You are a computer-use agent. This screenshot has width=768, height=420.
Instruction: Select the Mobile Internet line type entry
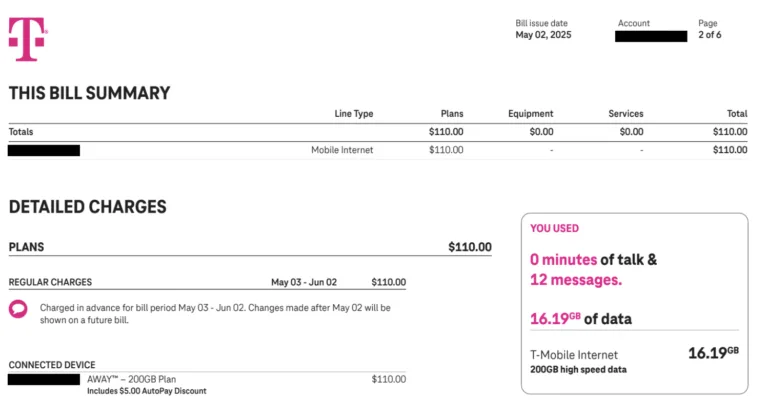click(x=342, y=150)
